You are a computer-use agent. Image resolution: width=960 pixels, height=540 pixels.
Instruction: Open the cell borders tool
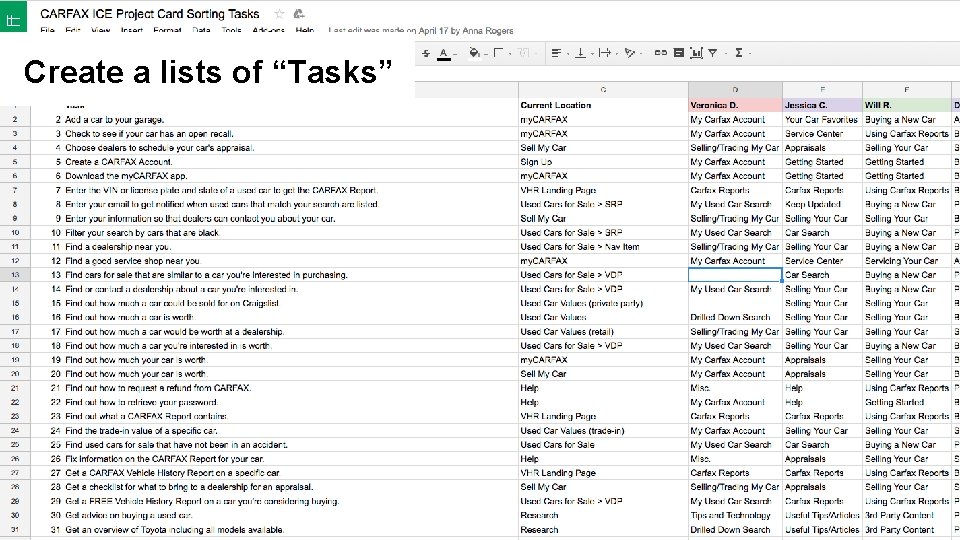click(x=498, y=53)
